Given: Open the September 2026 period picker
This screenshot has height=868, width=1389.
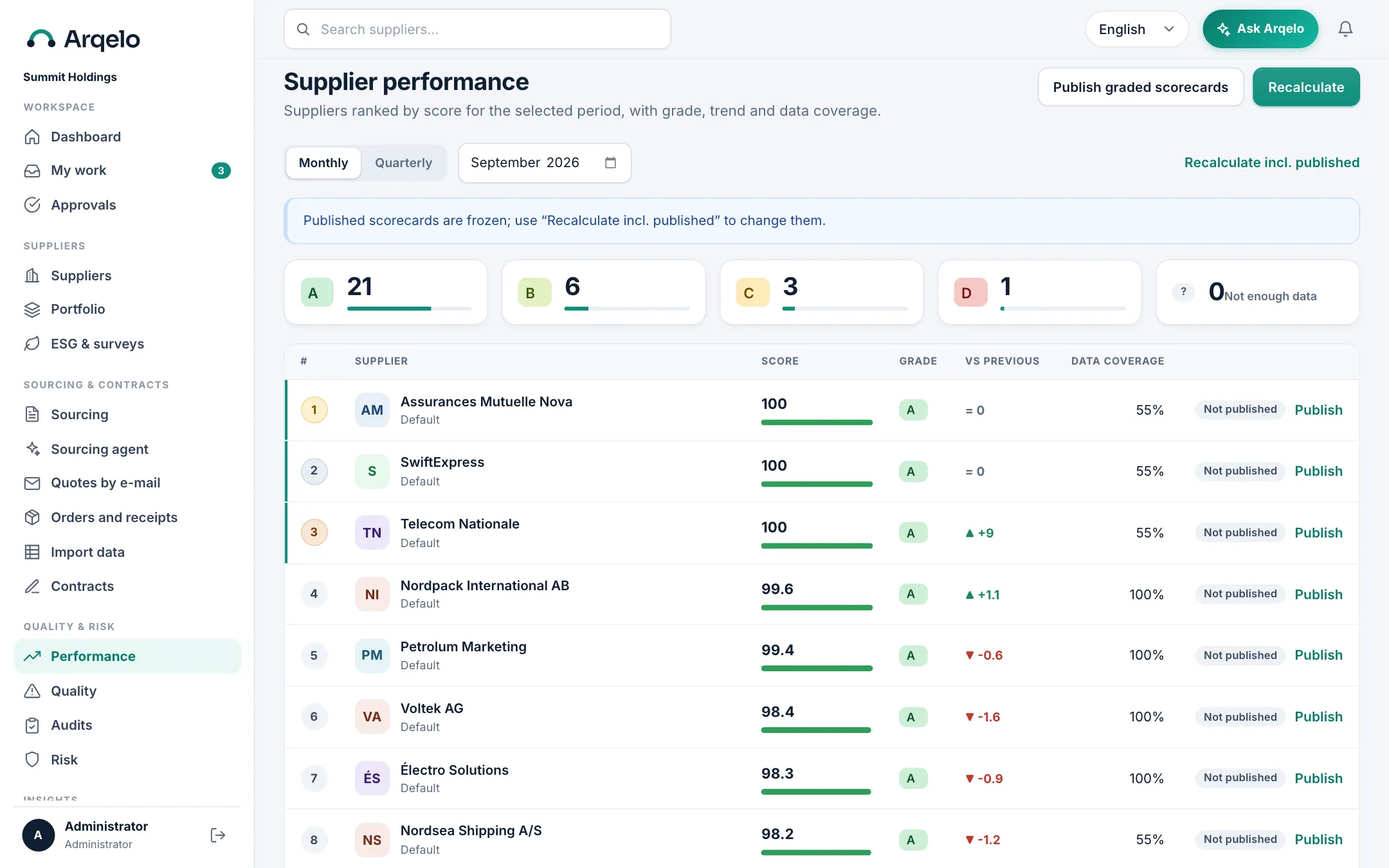Looking at the screenshot, I should tap(545, 163).
